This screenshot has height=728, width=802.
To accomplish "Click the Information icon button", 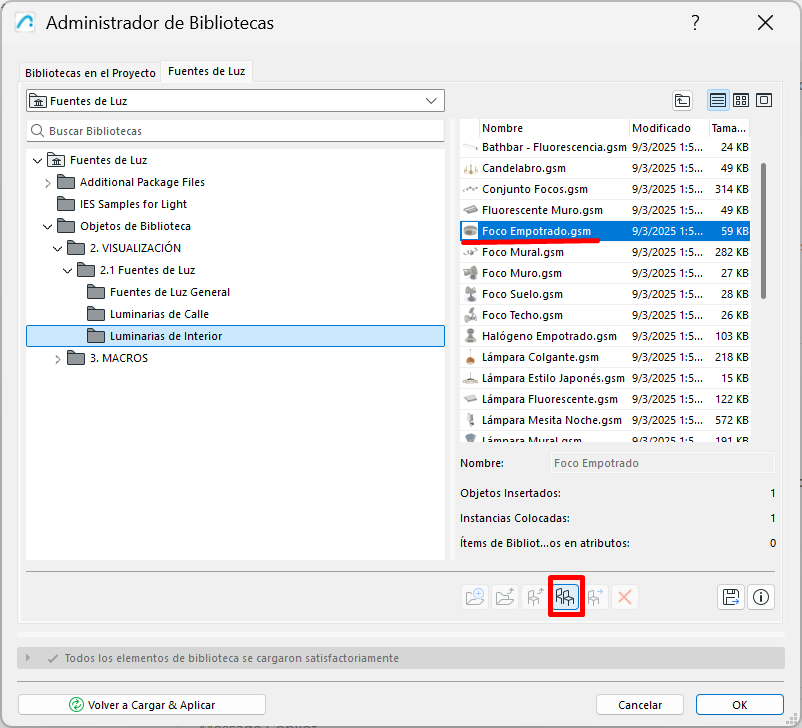I will (761, 597).
